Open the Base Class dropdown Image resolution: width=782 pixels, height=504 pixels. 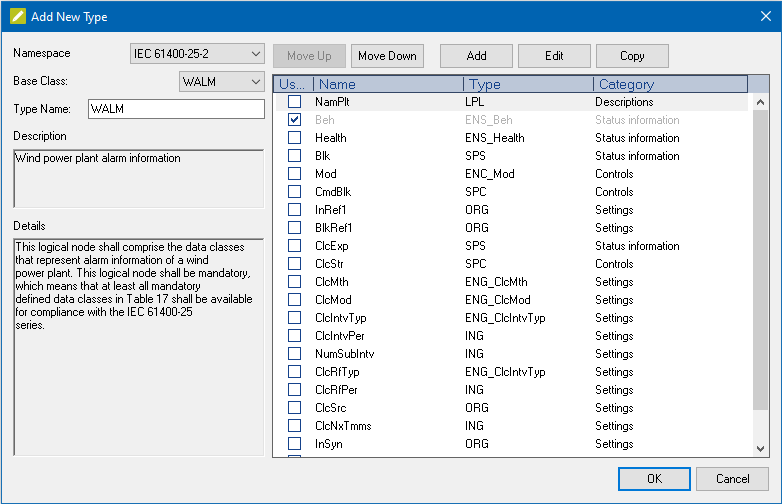[222, 81]
